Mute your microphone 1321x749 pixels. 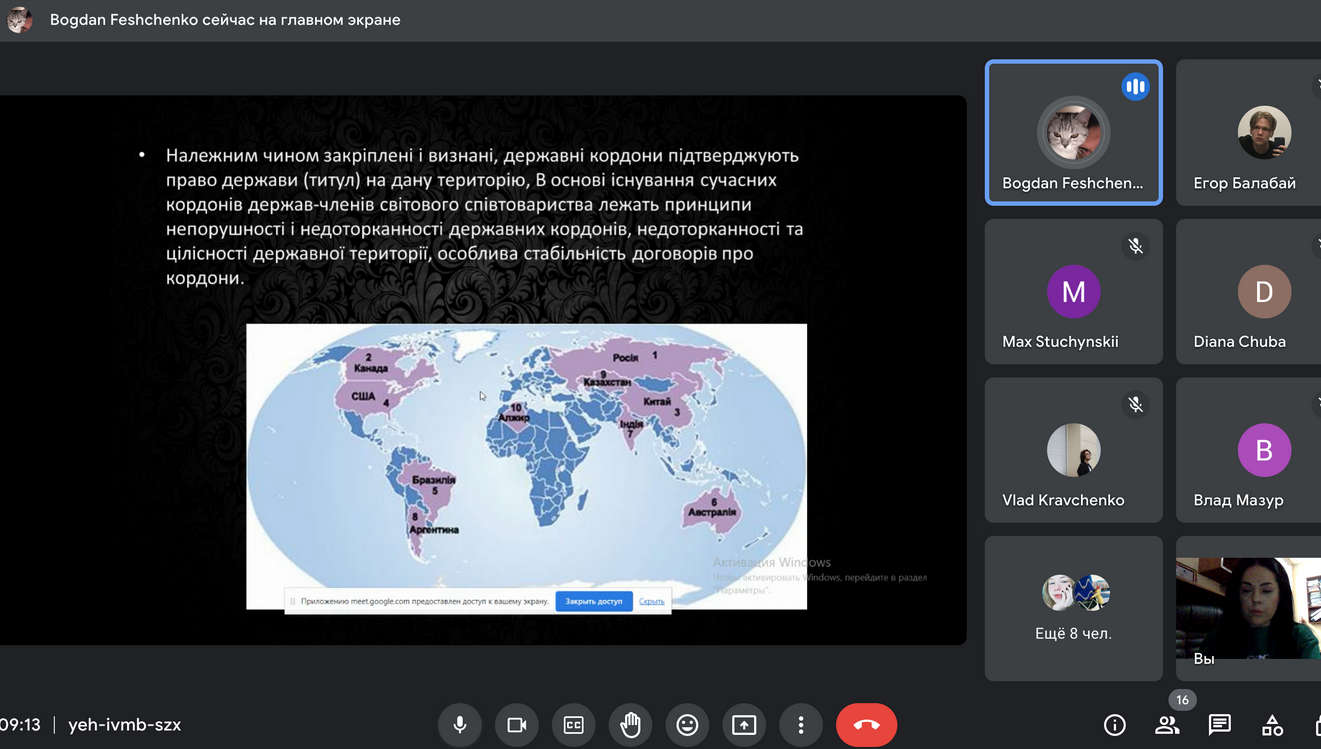[x=460, y=725]
